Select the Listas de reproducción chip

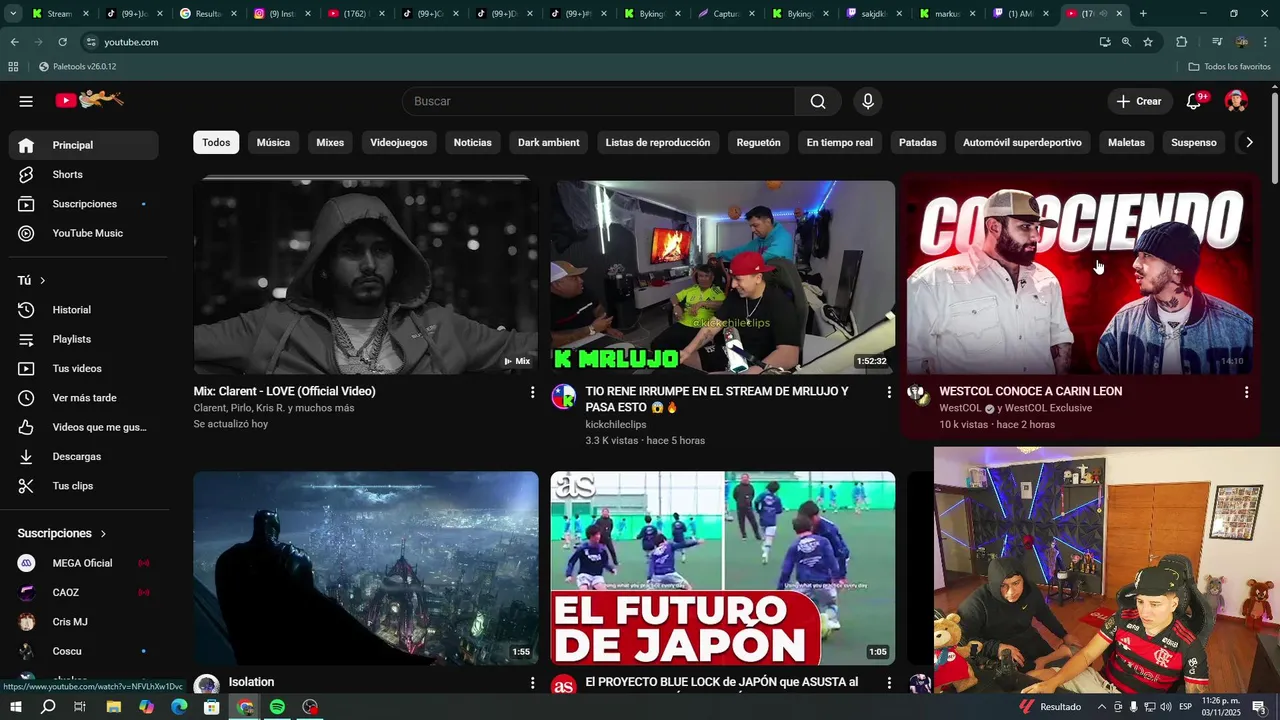[658, 143]
